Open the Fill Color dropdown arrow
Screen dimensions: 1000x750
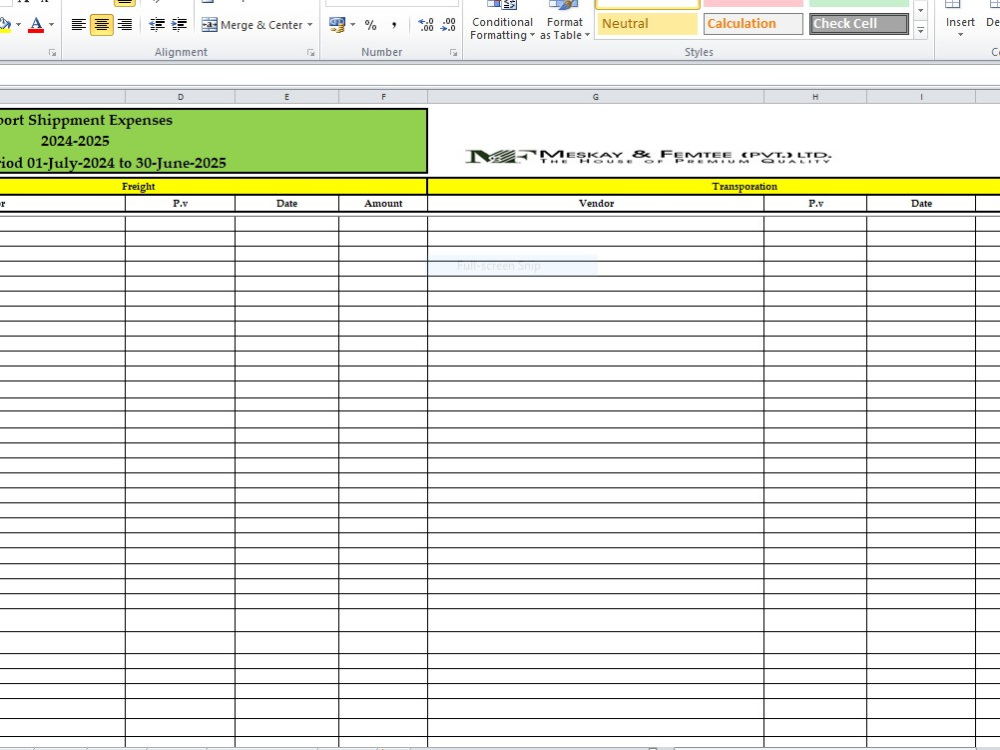[x=18, y=25]
